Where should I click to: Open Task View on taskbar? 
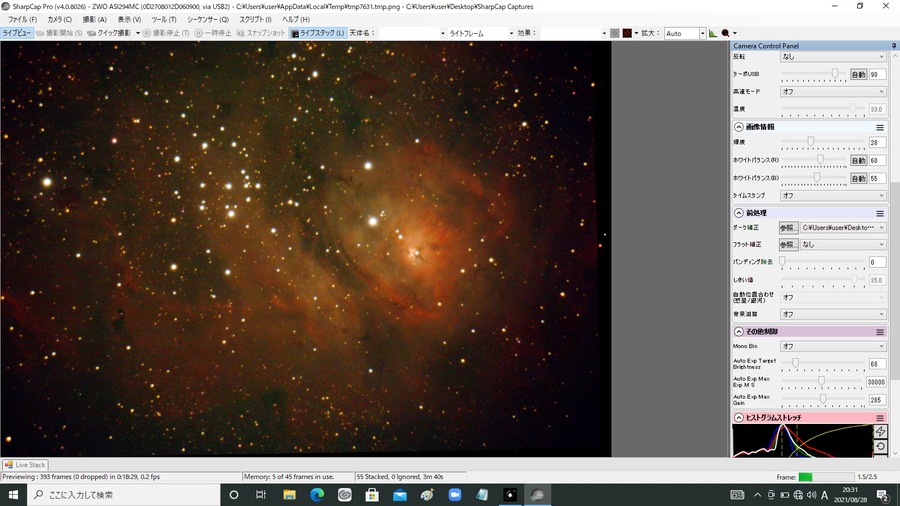point(261,495)
